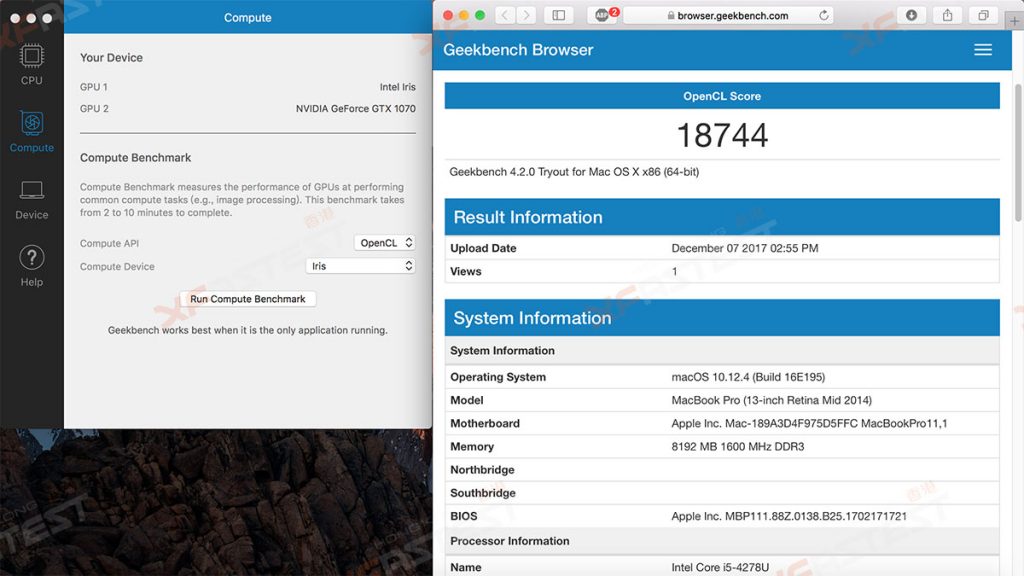Click Run Compute Benchmark button

tap(248, 299)
